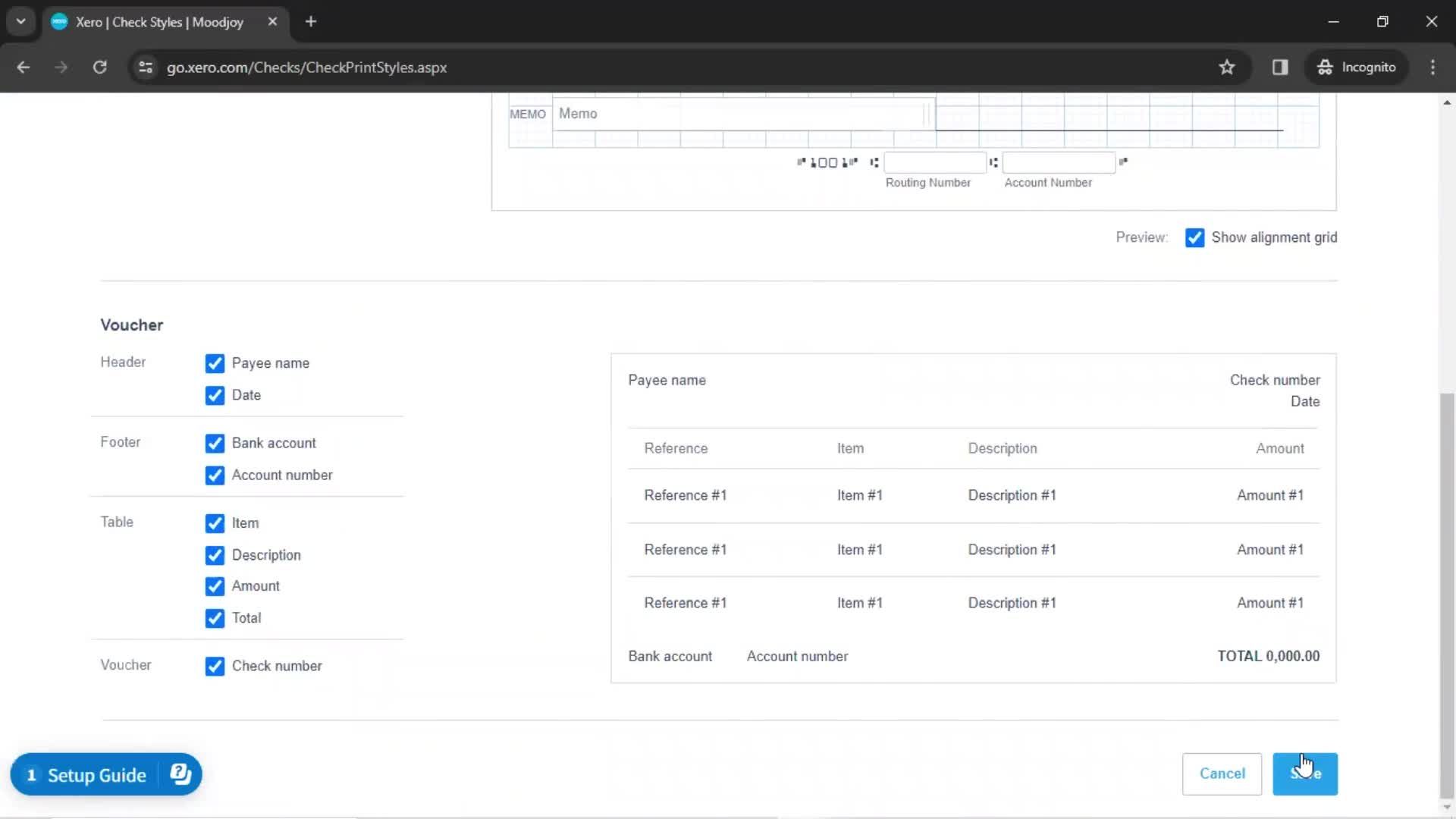1456x819 pixels.
Task: Go back to previous page
Action: (x=23, y=67)
